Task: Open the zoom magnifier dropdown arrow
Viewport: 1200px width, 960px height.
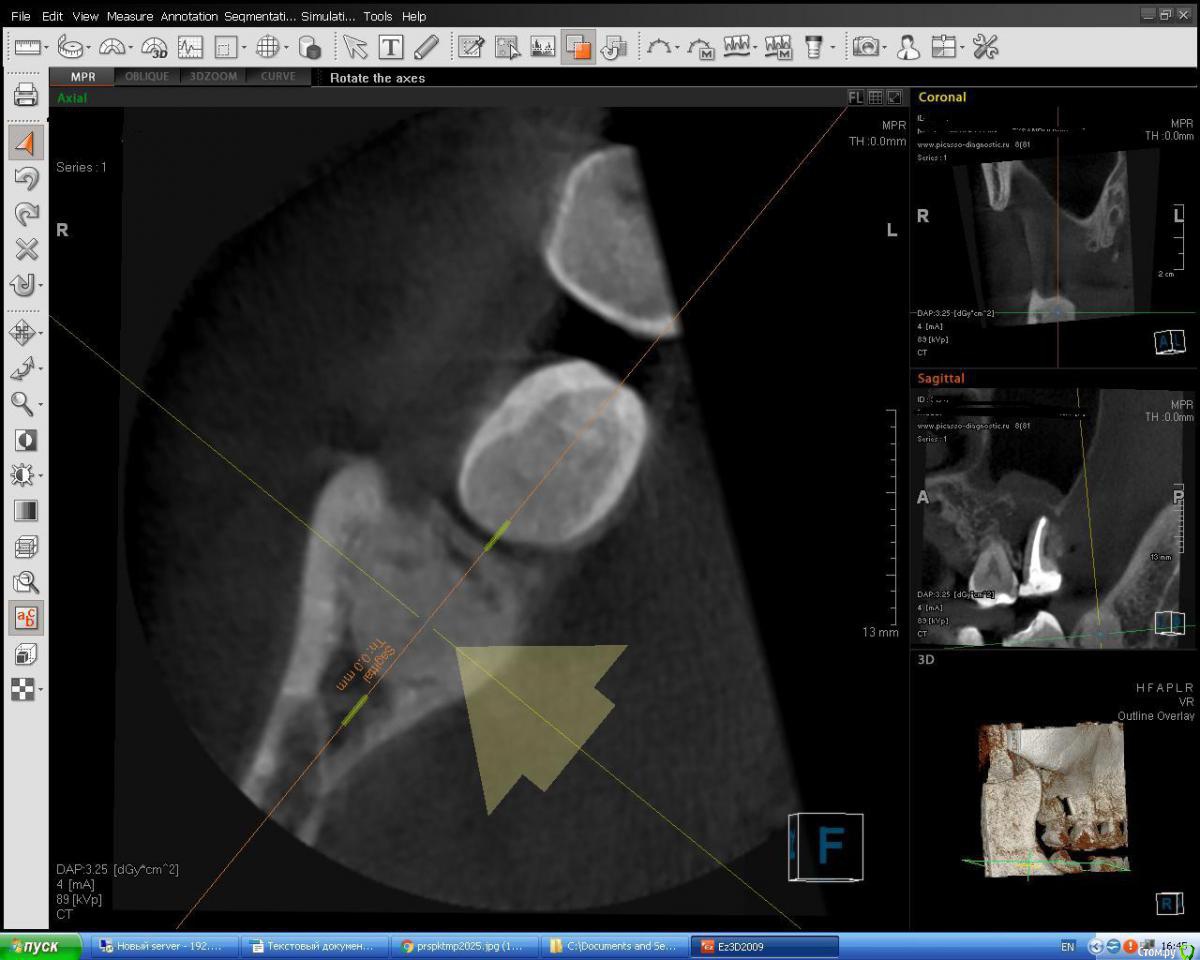Action: point(40,404)
